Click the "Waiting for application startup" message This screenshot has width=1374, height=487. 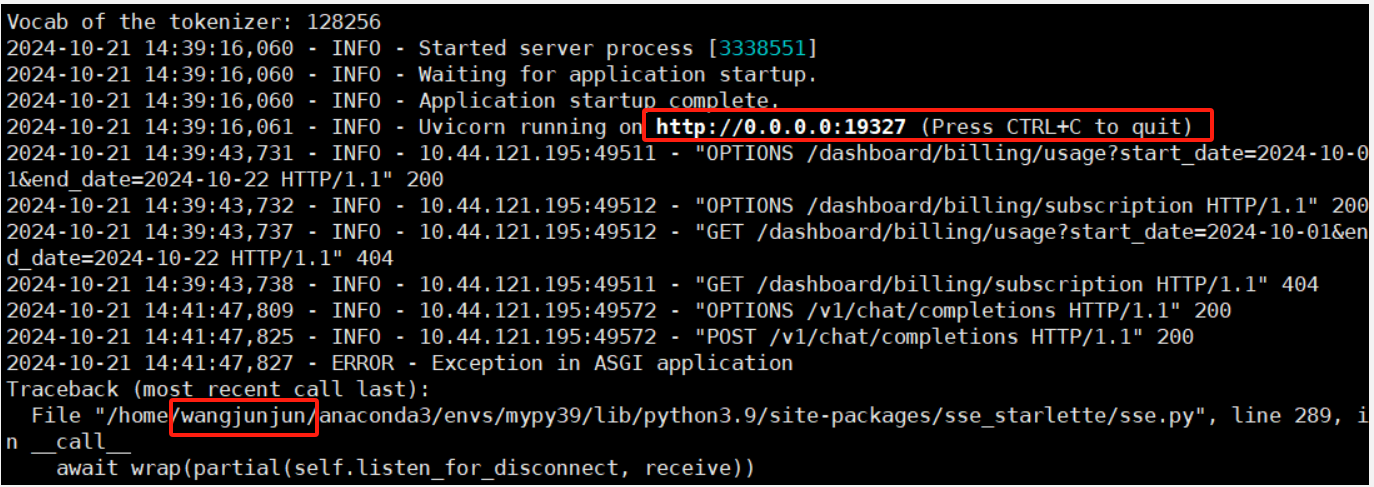617,74
